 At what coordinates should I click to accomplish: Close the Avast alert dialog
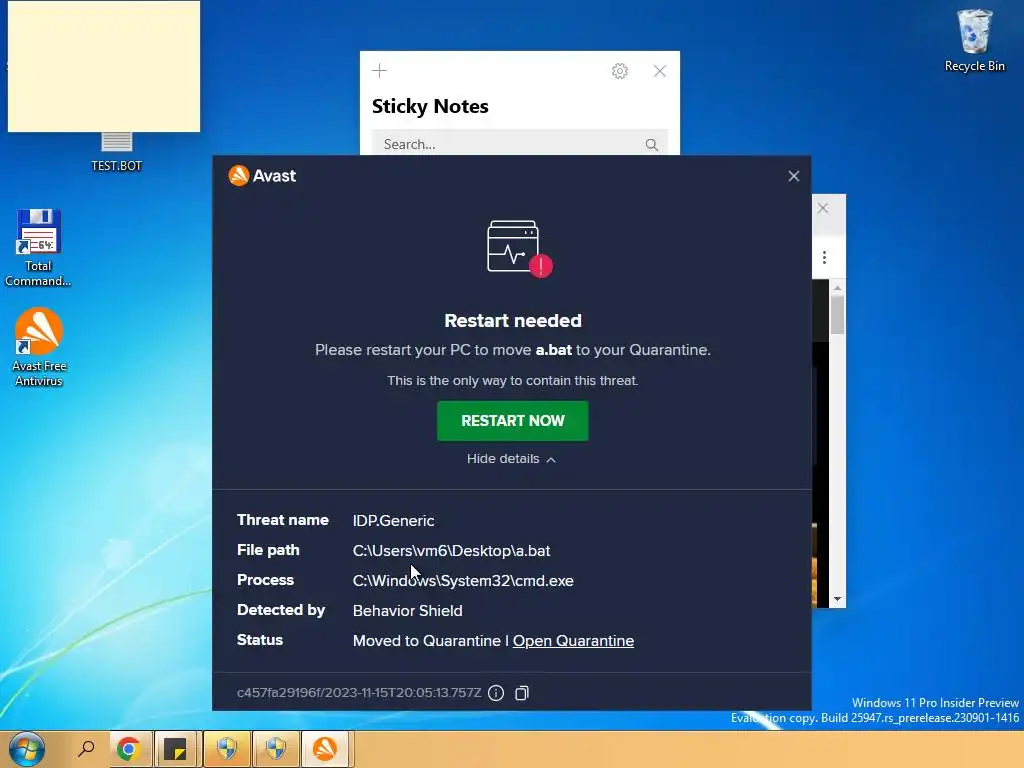coord(793,176)
